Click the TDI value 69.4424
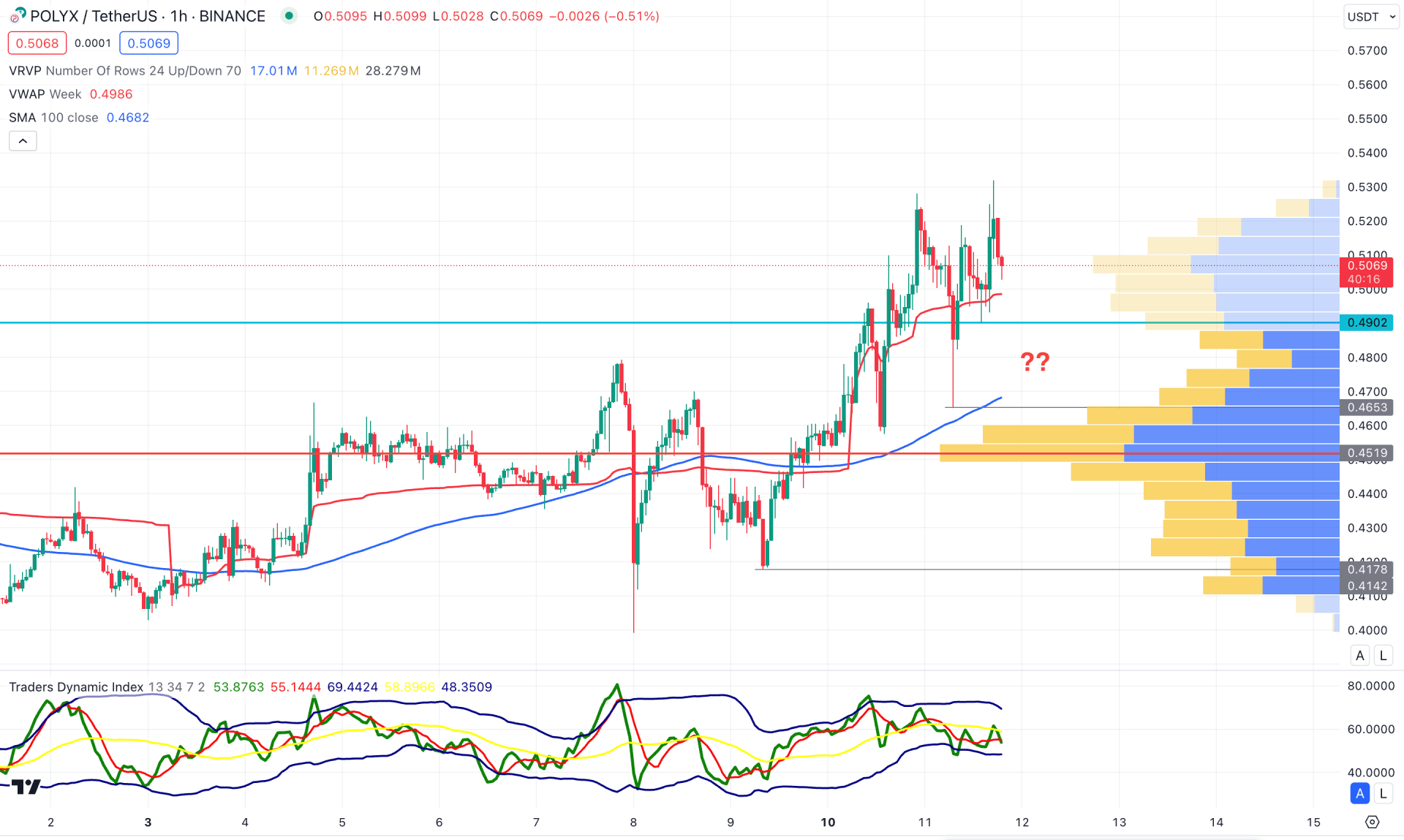1404x840 pixels. [352, 687]
